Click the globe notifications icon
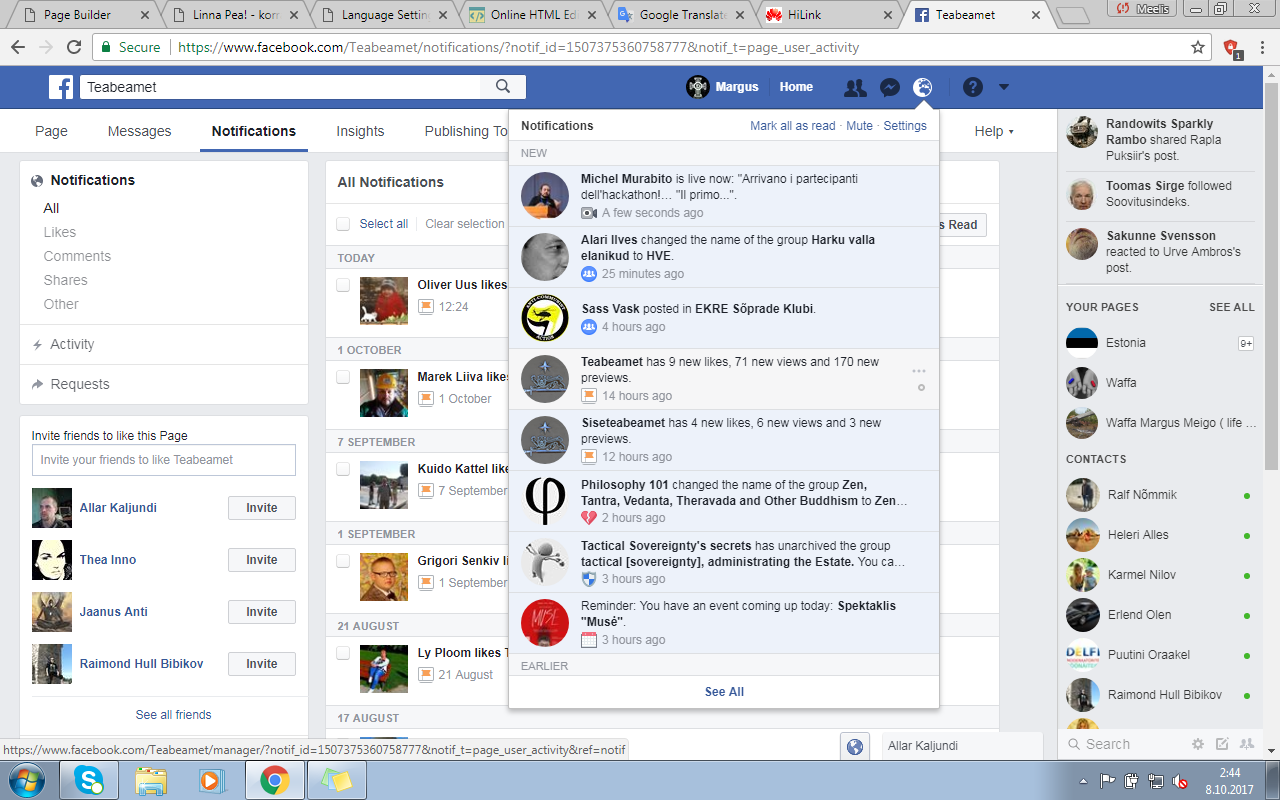The width and height of the screenshot is (1280, 800). 923,88
